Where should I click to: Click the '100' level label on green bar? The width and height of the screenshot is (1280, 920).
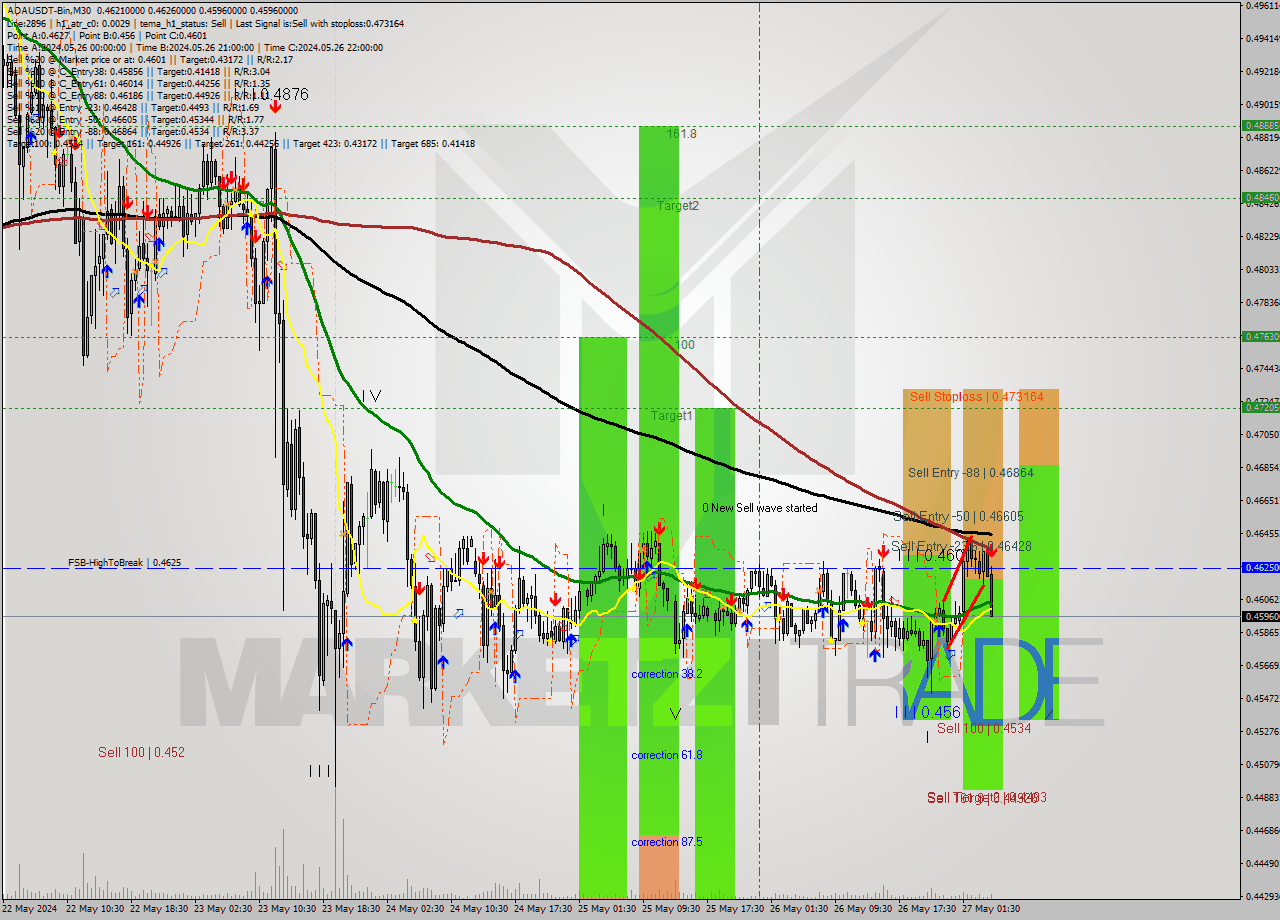[684, 345]
